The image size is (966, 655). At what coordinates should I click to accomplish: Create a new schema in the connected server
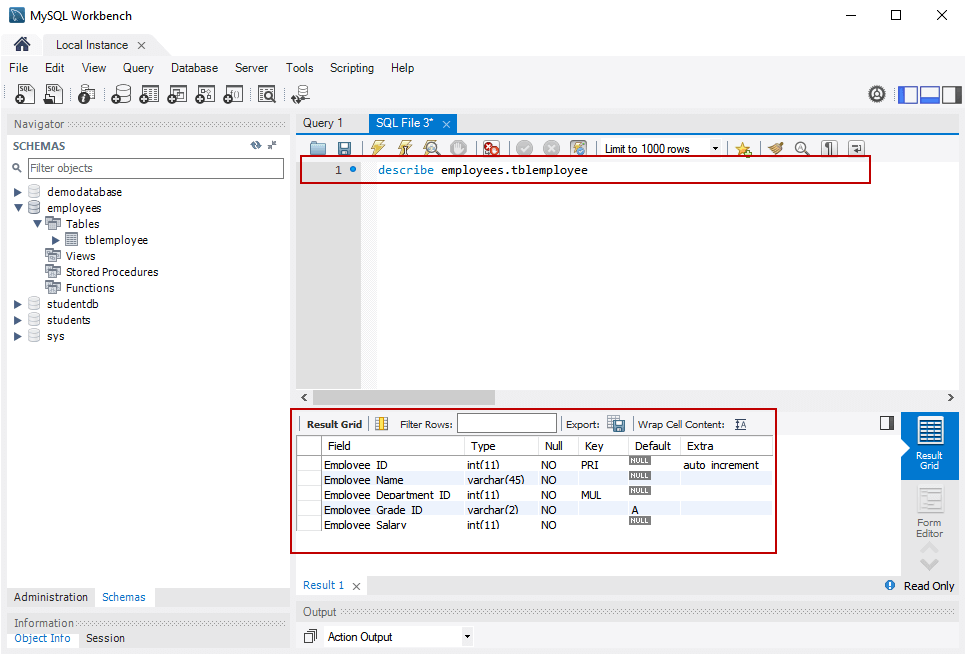[x=121, y=93]
